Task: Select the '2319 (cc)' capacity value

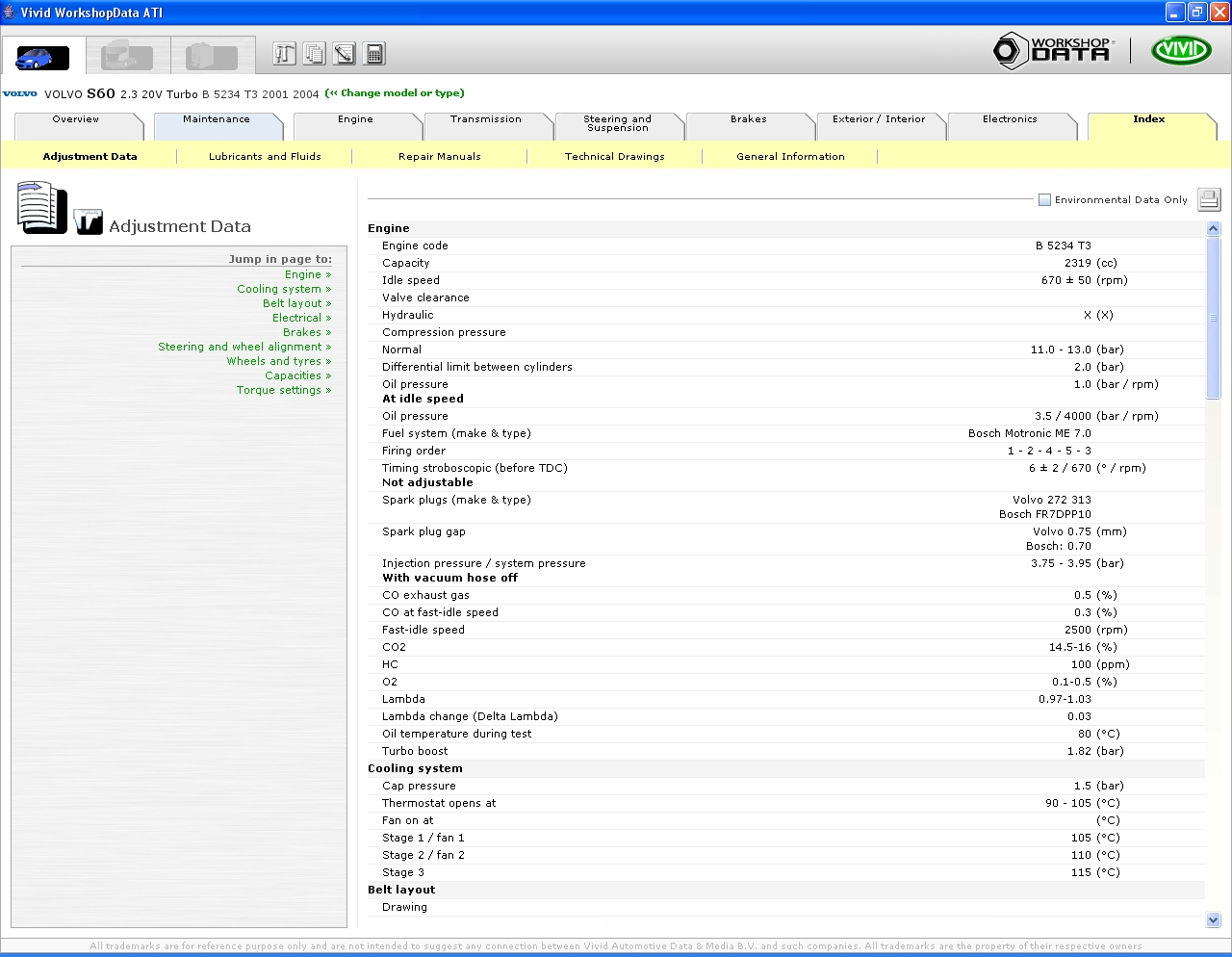Action: 1091,263
